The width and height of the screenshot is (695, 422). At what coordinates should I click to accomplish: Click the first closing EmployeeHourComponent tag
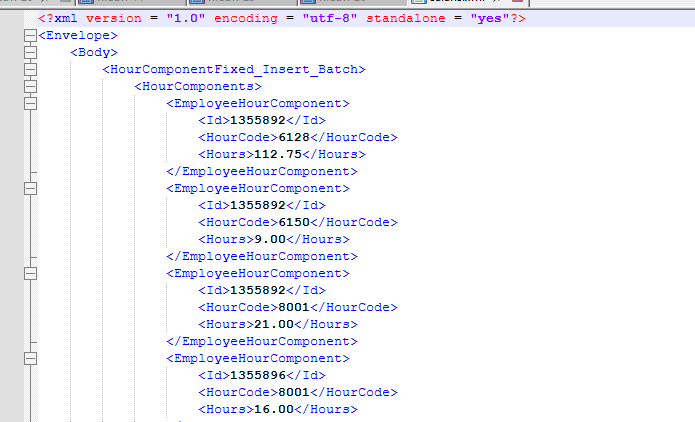point(262,171)
